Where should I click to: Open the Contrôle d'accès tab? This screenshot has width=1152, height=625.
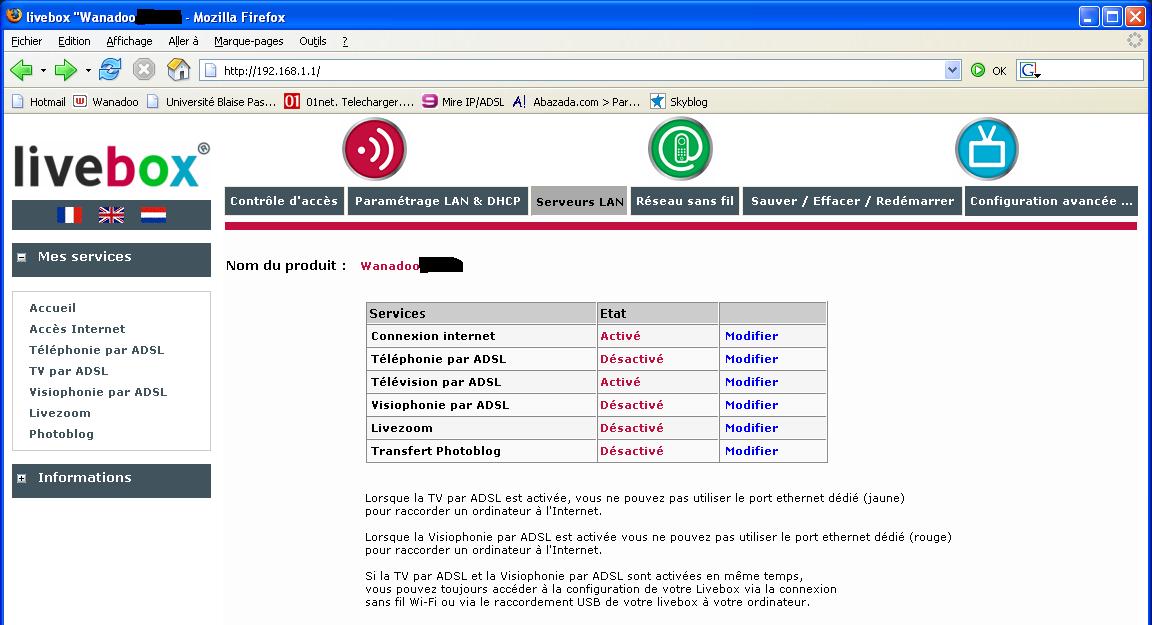284,200
